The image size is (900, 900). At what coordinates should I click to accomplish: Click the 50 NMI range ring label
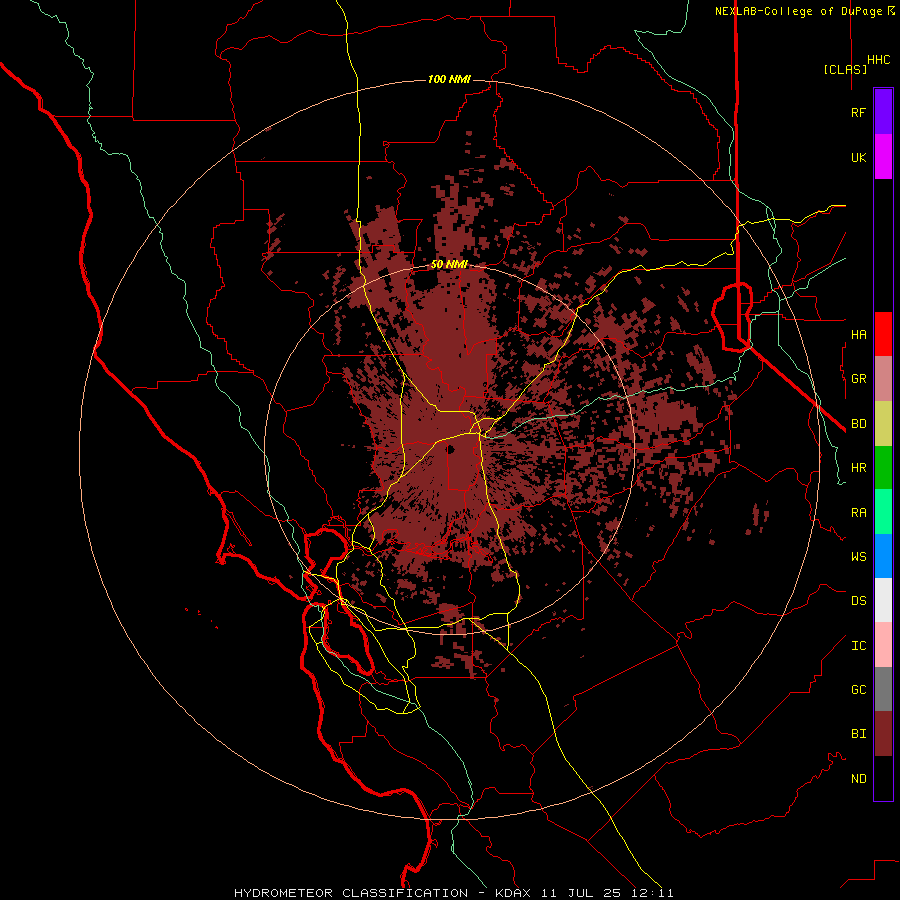449,265
